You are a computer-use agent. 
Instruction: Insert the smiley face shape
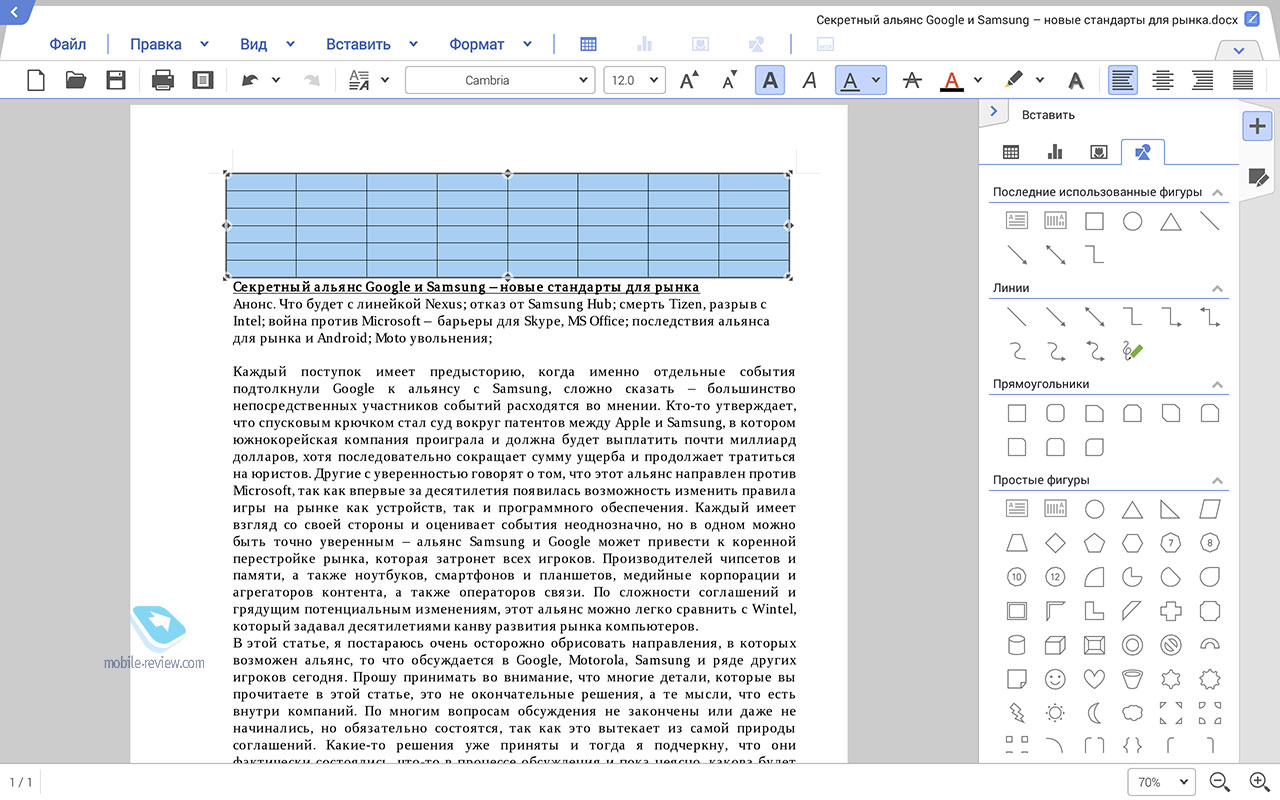(x=1055, y=679)
